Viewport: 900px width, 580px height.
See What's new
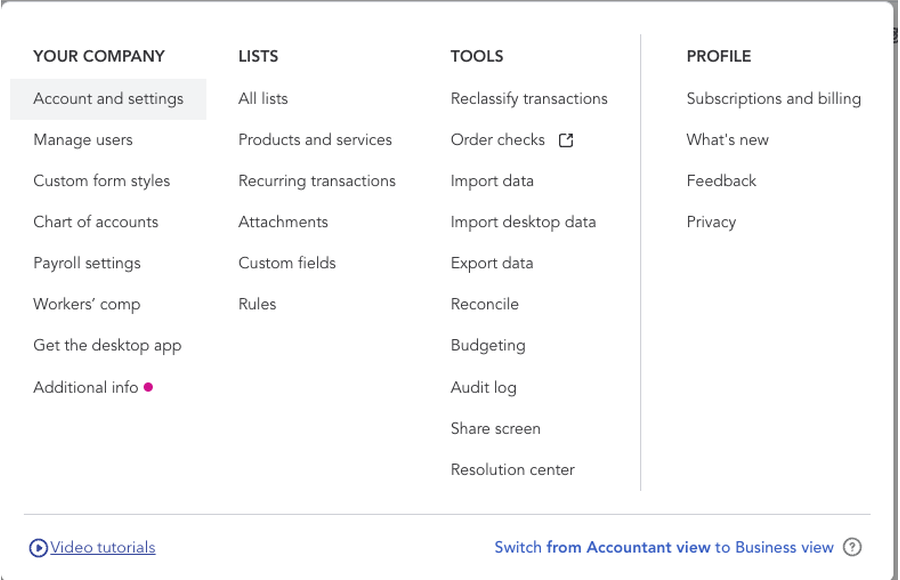(x=727, y=140)
